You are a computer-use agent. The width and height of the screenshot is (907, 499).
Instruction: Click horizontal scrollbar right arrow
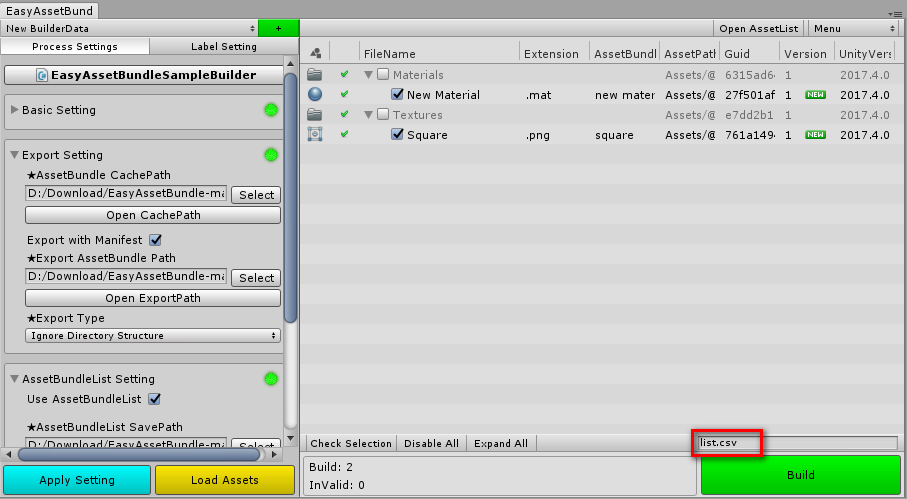[275, 454]
